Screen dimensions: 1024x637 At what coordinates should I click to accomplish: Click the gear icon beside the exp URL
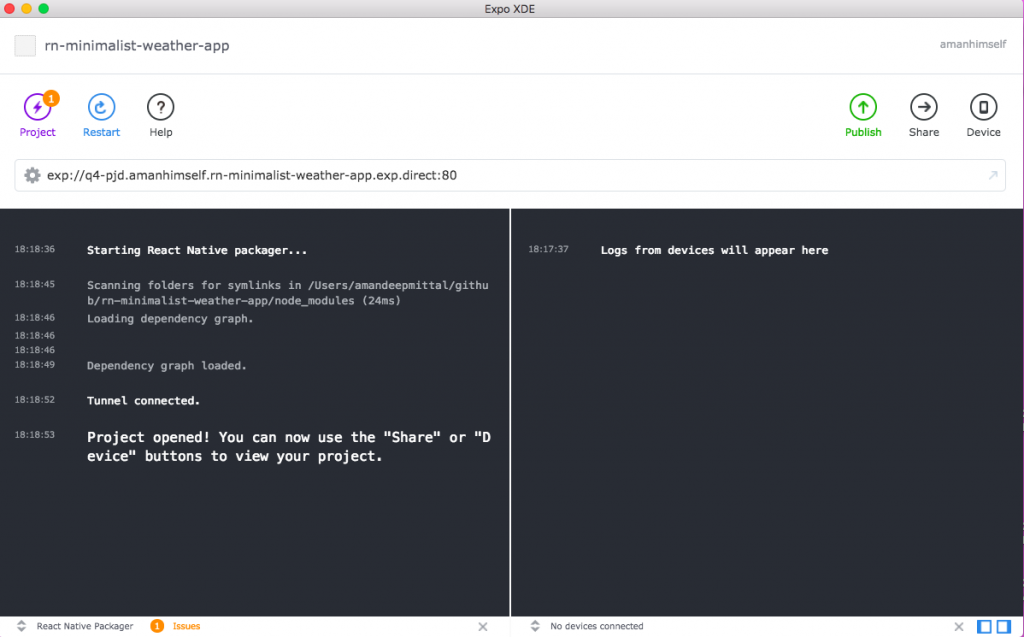(x=32, y=175)
